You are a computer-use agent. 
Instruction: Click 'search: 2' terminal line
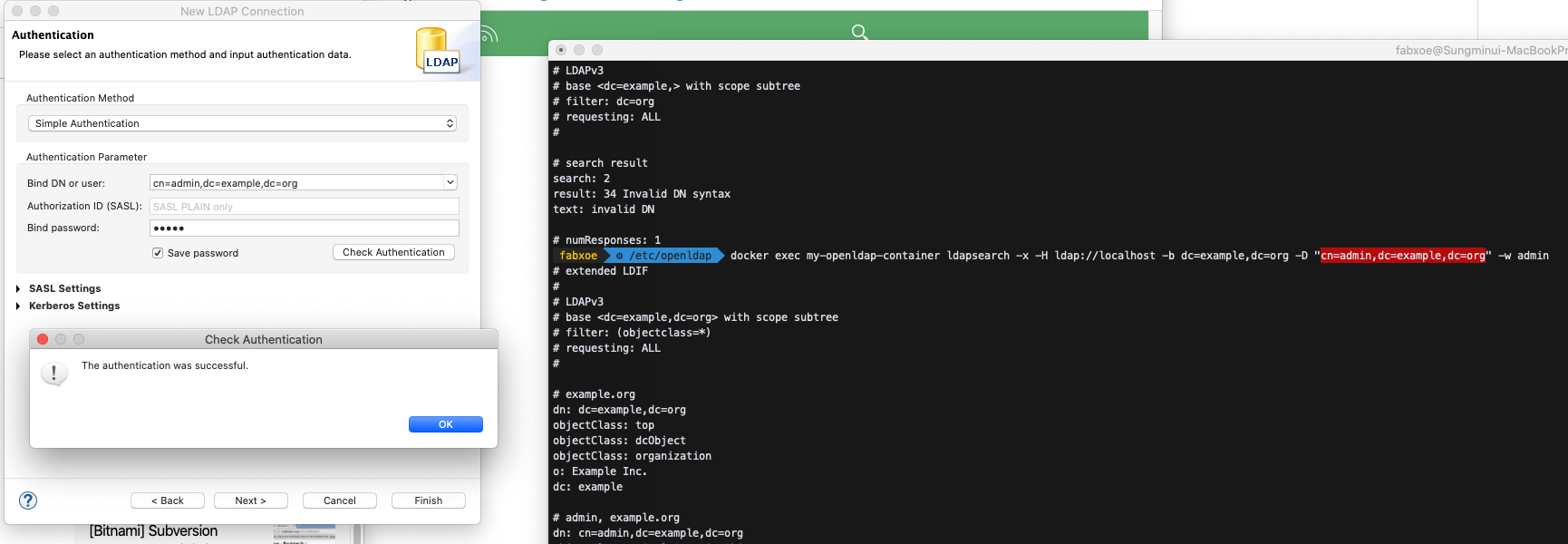(x=581, y=179)
